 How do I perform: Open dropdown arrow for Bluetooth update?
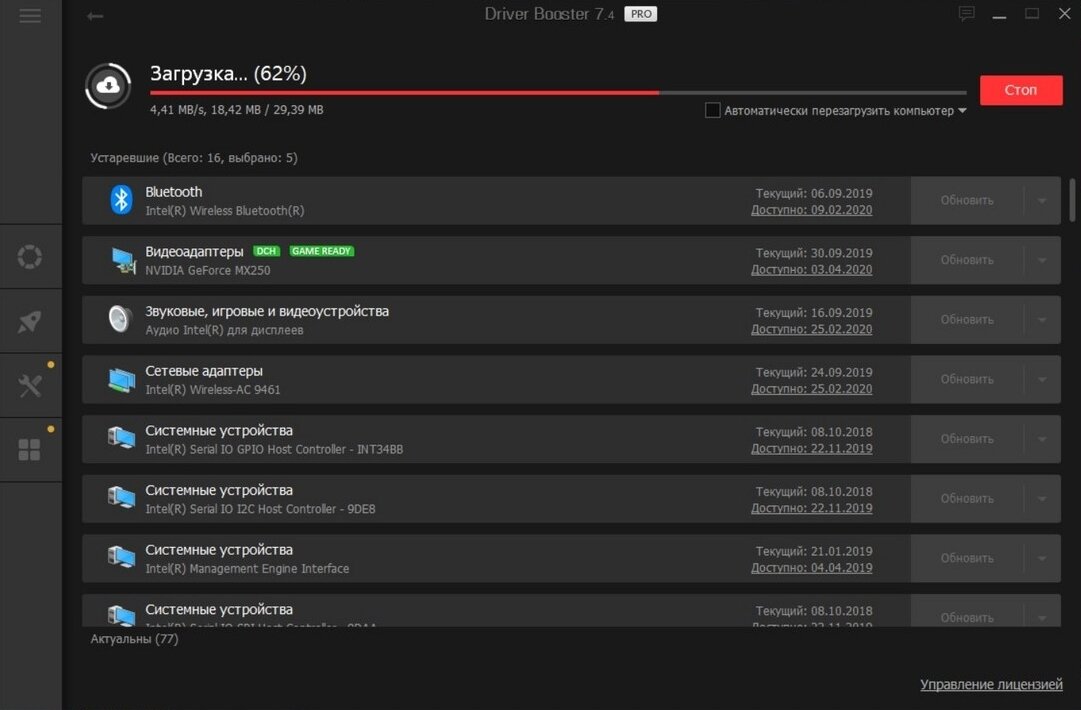(x=1042, y=201)
